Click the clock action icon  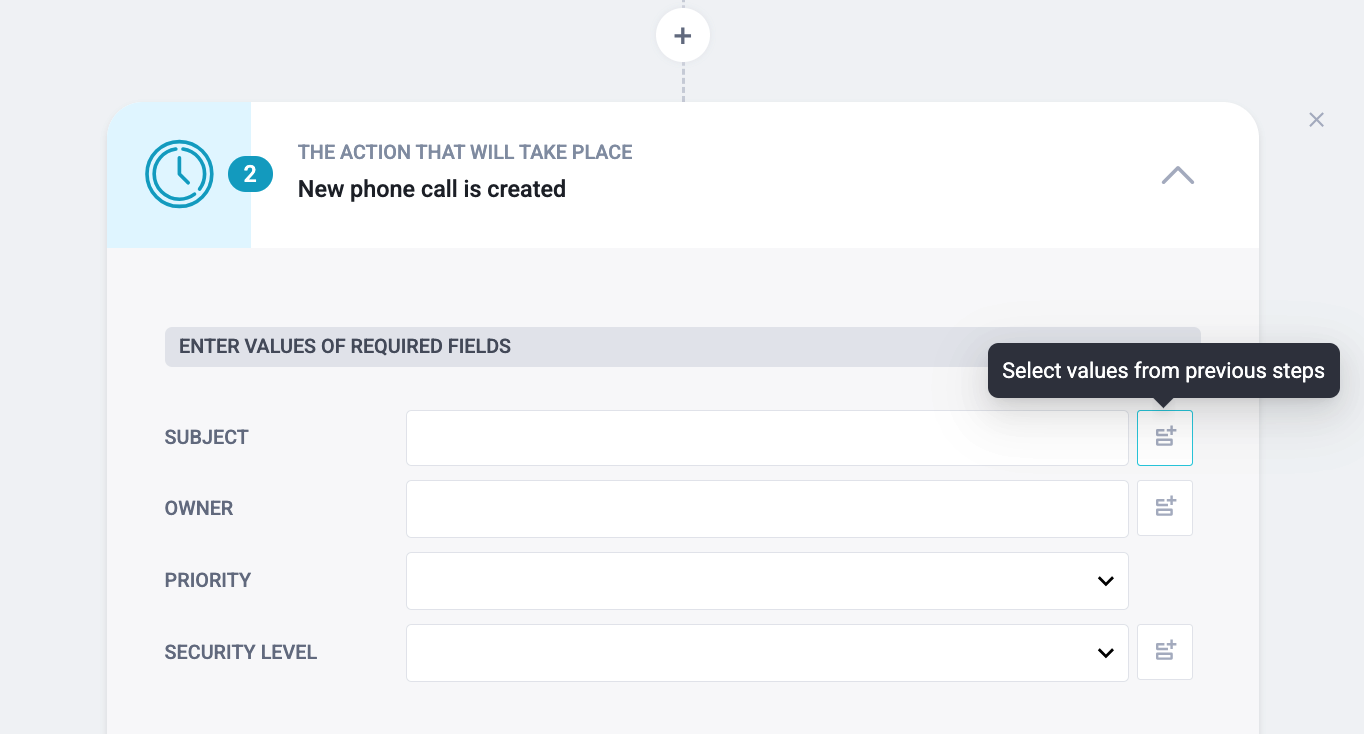point(179,174)
